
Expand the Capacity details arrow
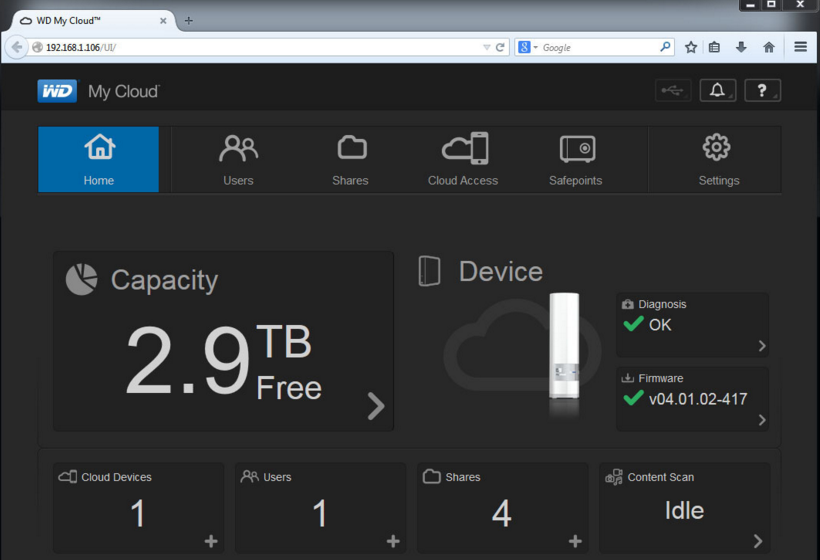pos(376,405)
